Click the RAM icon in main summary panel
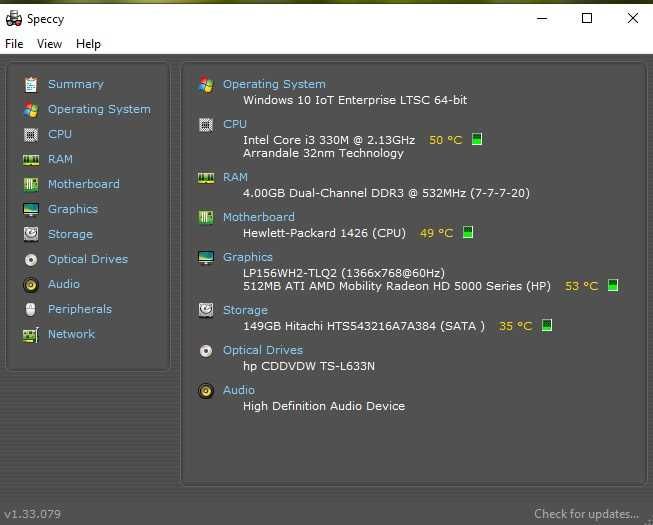The width and height of the screenshot is (653, 525). coord(206,178)
